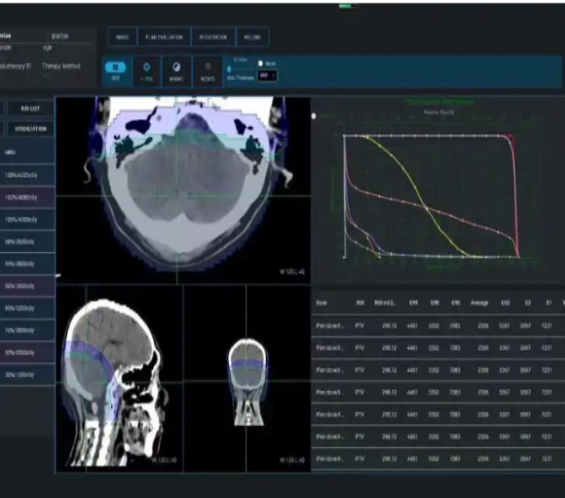The width and height of the screenshot is (565, 498).
Task: Open the Plan Evaluation tab
Action: coord(164,37)
